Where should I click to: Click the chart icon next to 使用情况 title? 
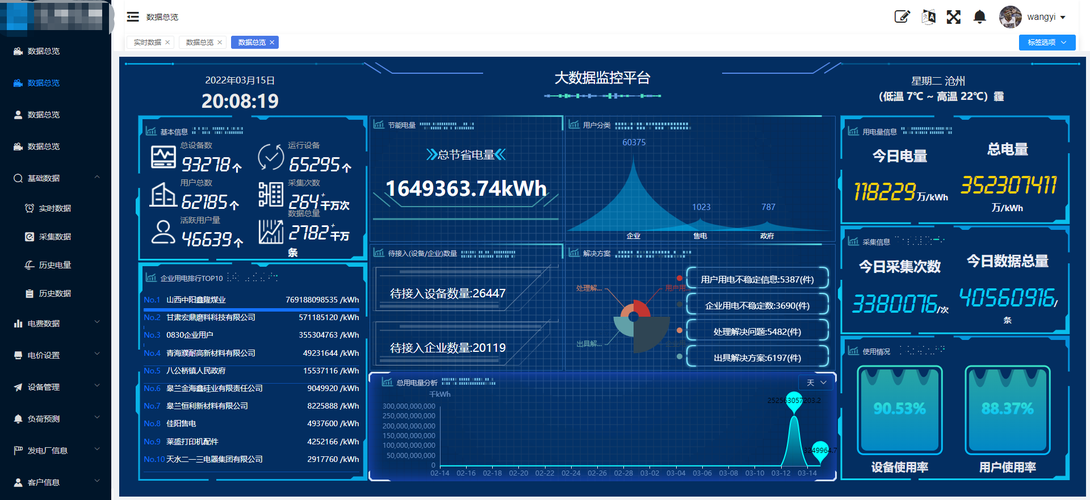tap(852, 351)
